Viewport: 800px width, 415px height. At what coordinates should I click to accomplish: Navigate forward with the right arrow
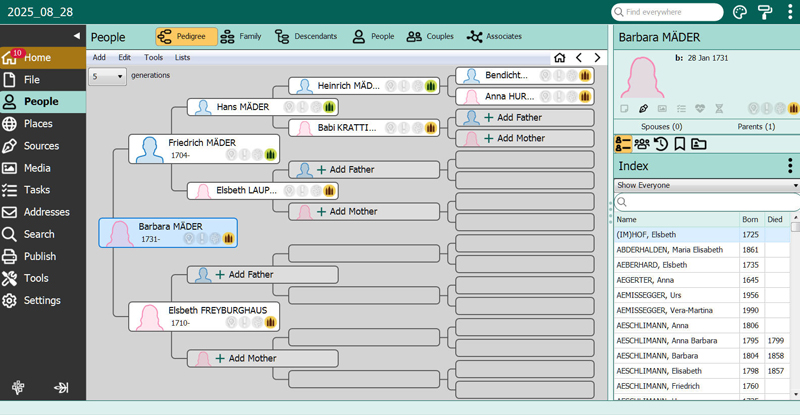597,58
